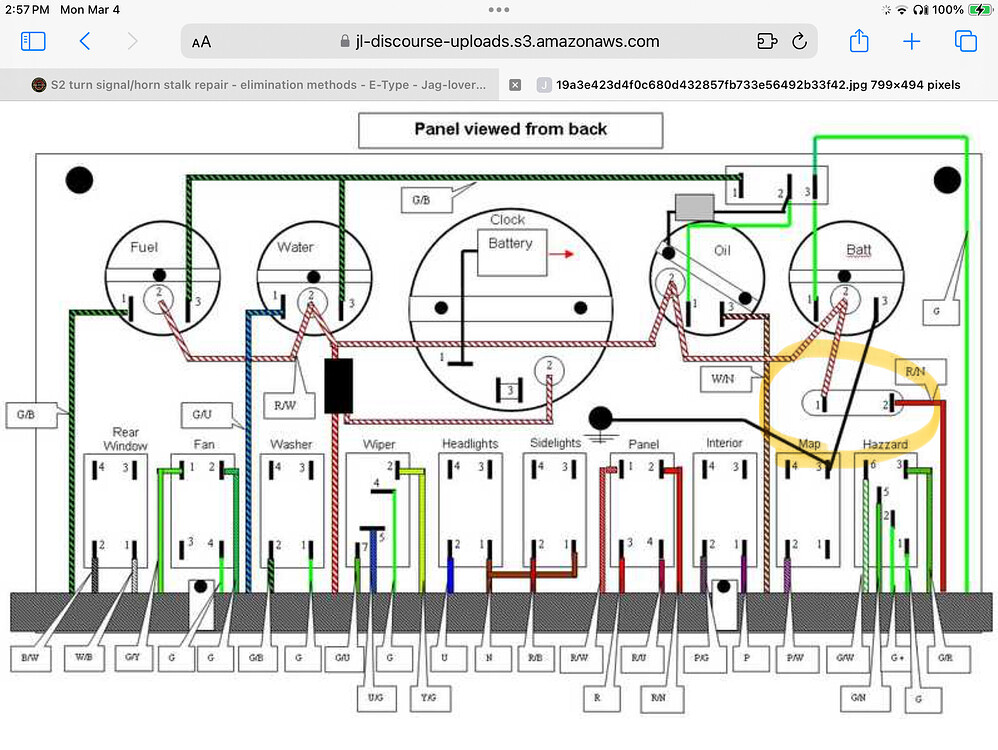Tap the time in the status bar
The image size is (998, 750).
tap(26, 10)
